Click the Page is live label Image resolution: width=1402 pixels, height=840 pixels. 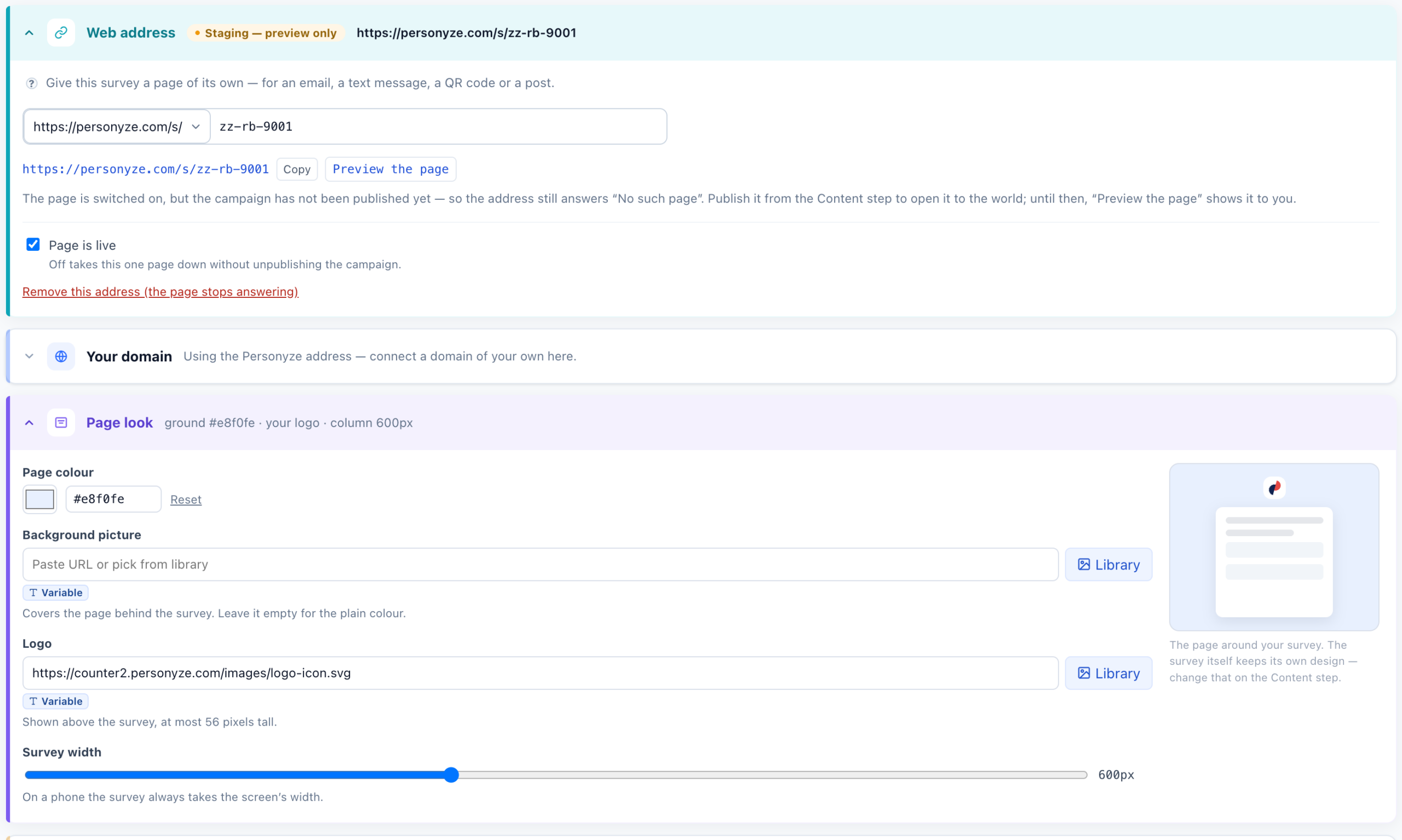pyautogui.click(x=82, y=245)
